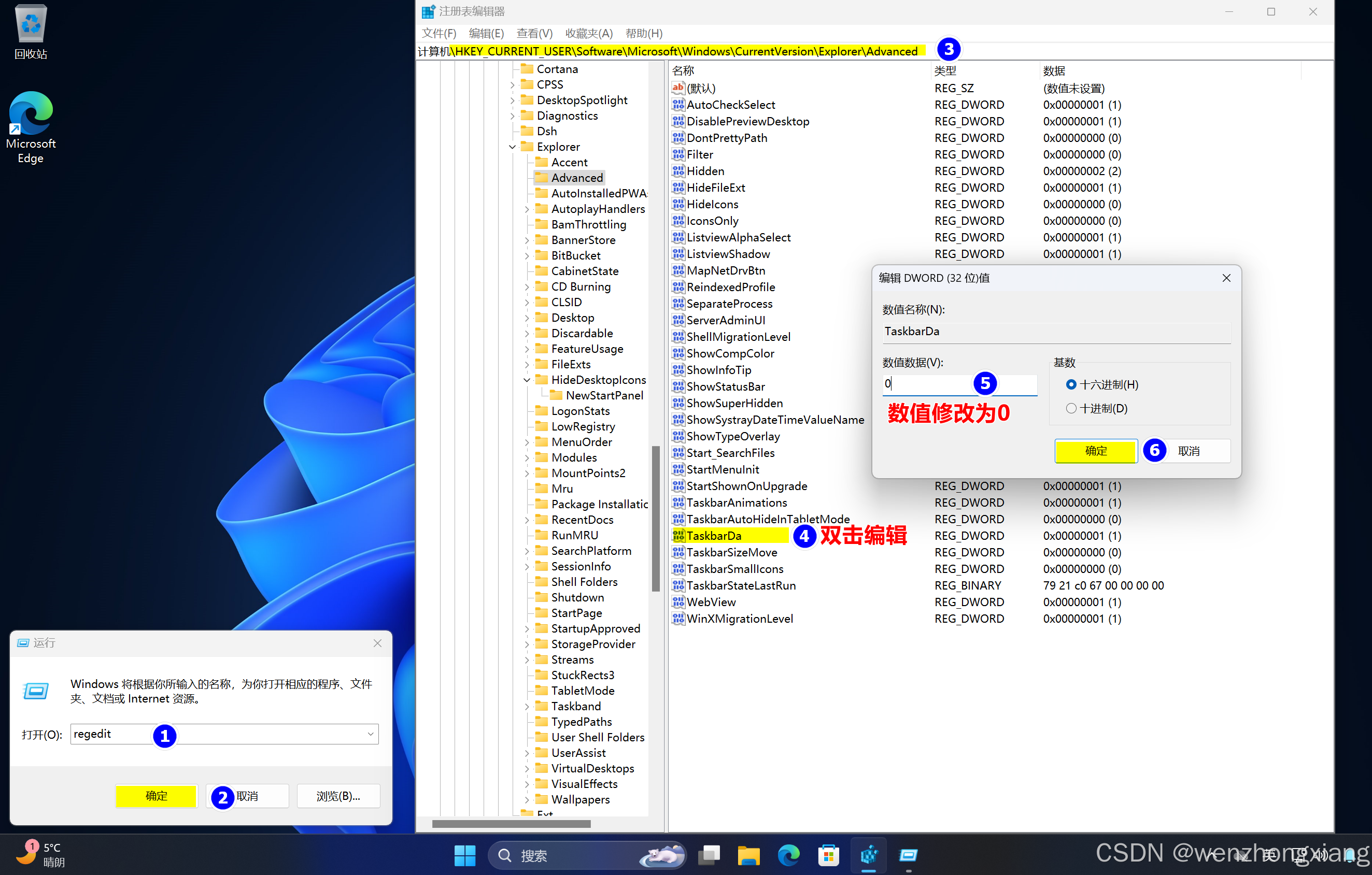This screenshot has width=1372, height=875.
Task: Click 确定 in the DWORD edit dialog
Action: click(x=1095, y=451)
